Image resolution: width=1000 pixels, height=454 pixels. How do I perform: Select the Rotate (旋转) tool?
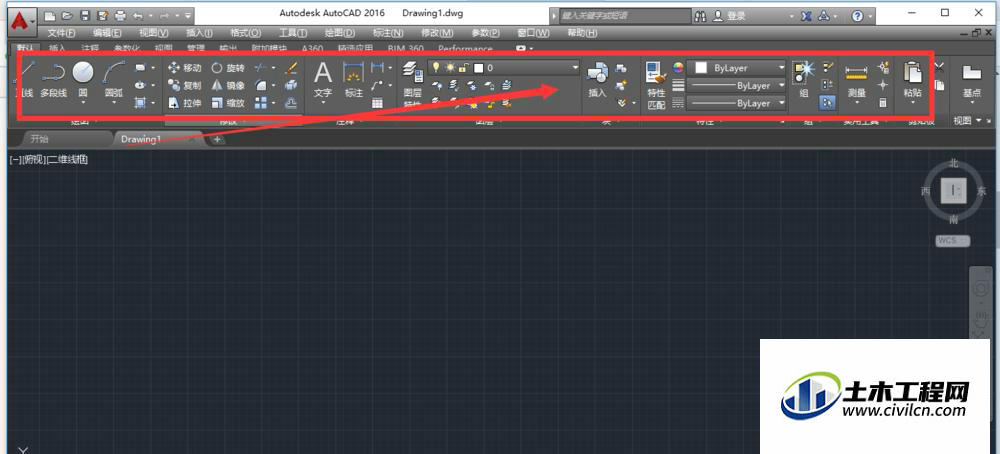pyautogui.click(x=227, y=68)
